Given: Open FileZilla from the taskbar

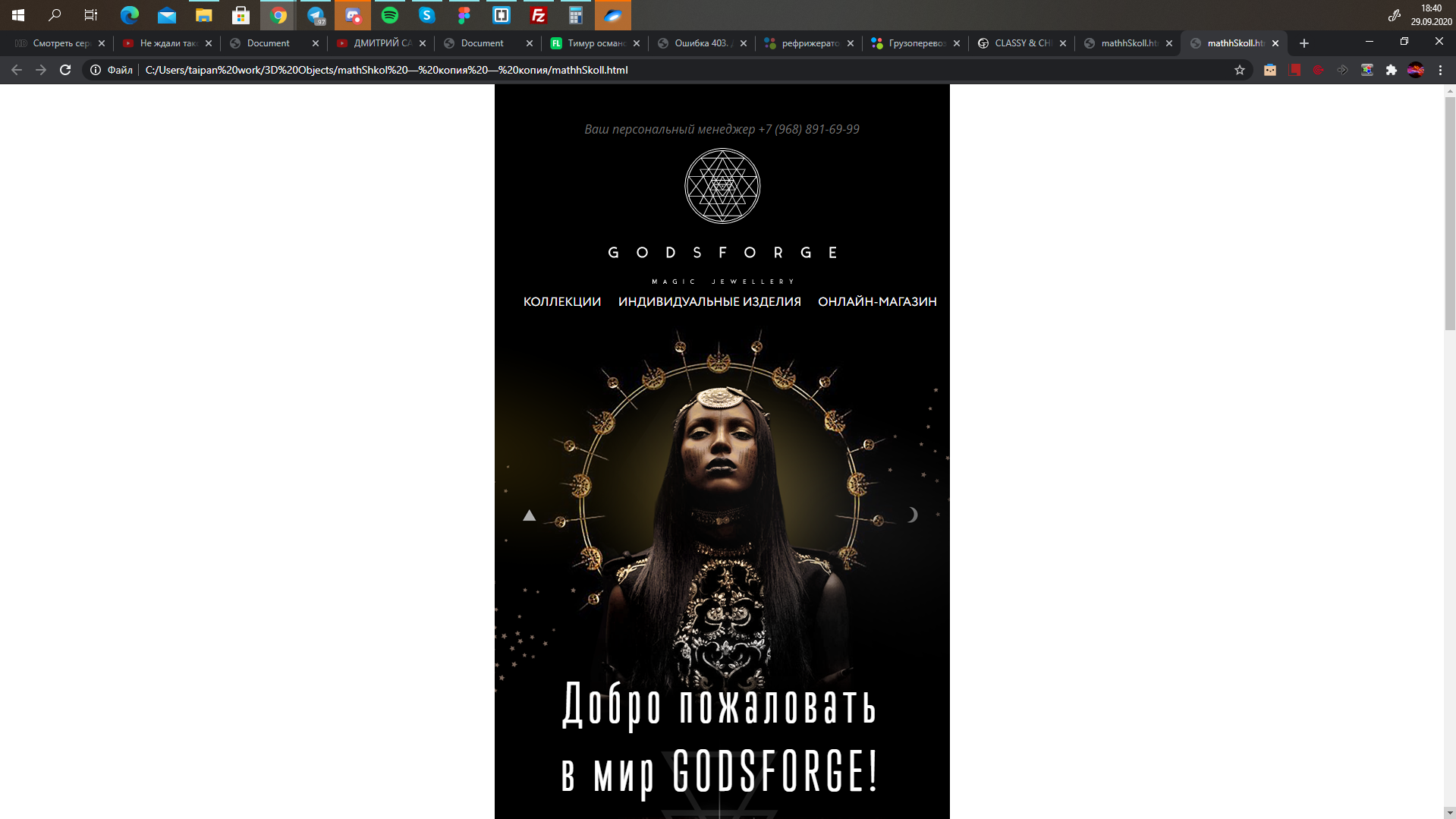Looking at the screenshot, I should tap(539, 14).
